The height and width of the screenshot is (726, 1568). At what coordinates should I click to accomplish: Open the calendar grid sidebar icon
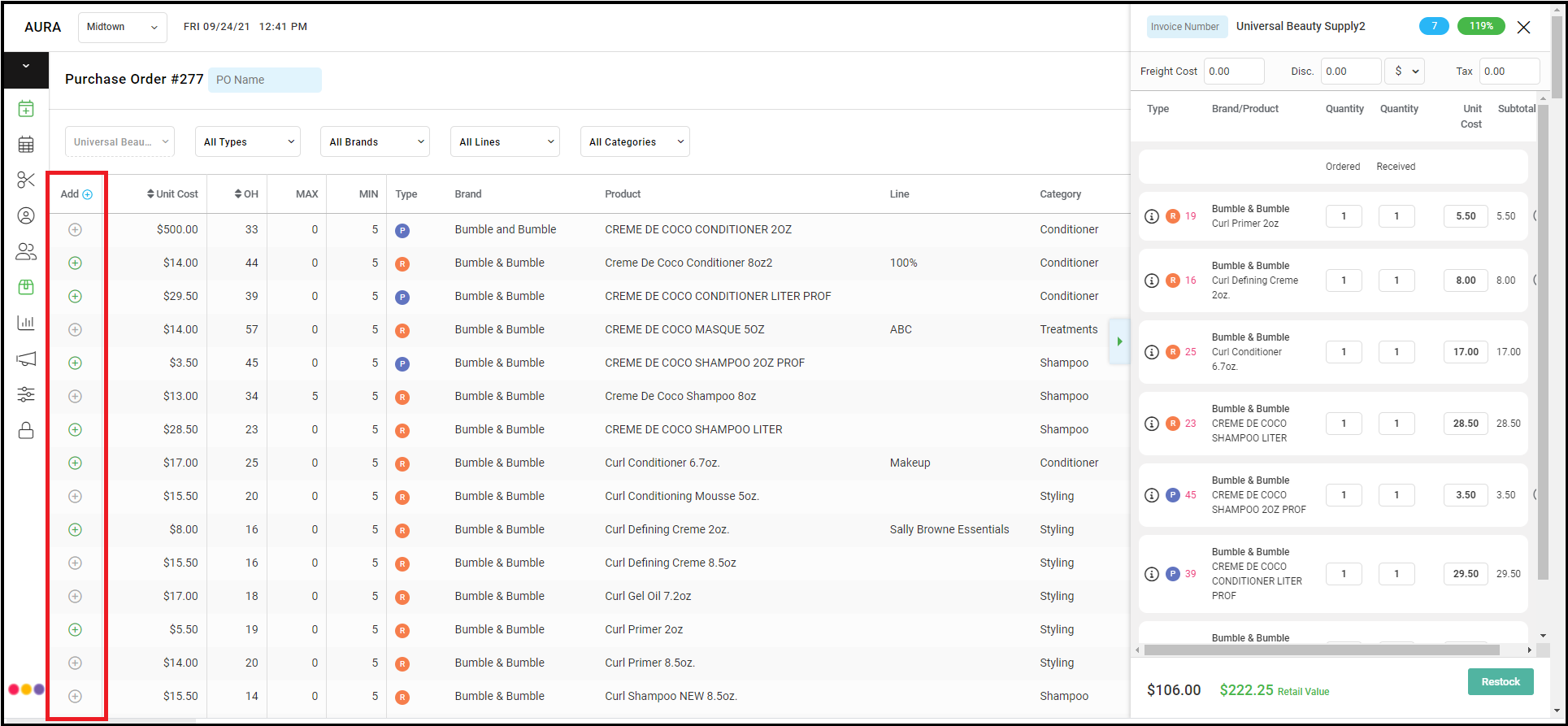coord(26,145)
